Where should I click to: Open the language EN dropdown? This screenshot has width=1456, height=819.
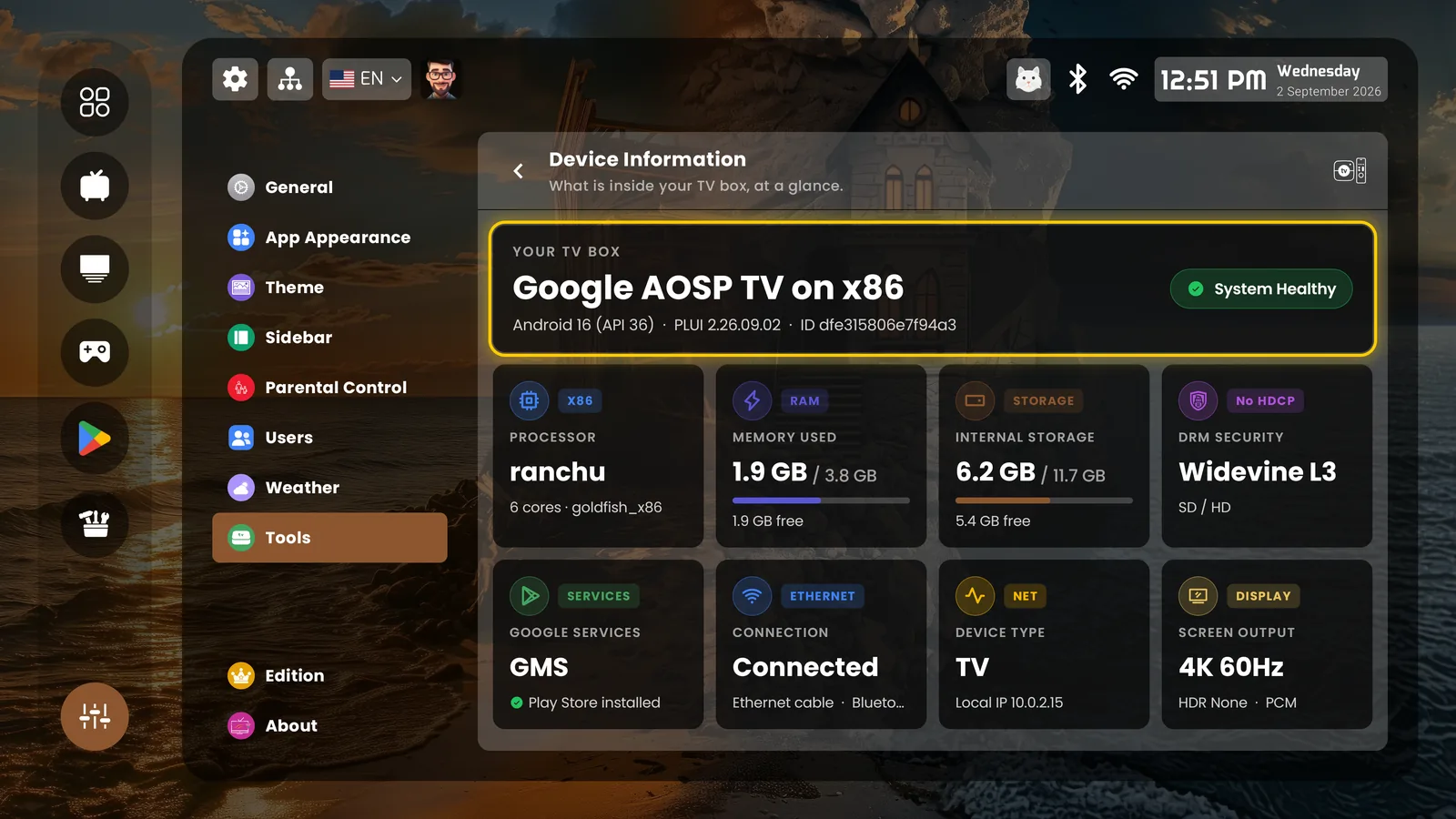click(367, 79)
